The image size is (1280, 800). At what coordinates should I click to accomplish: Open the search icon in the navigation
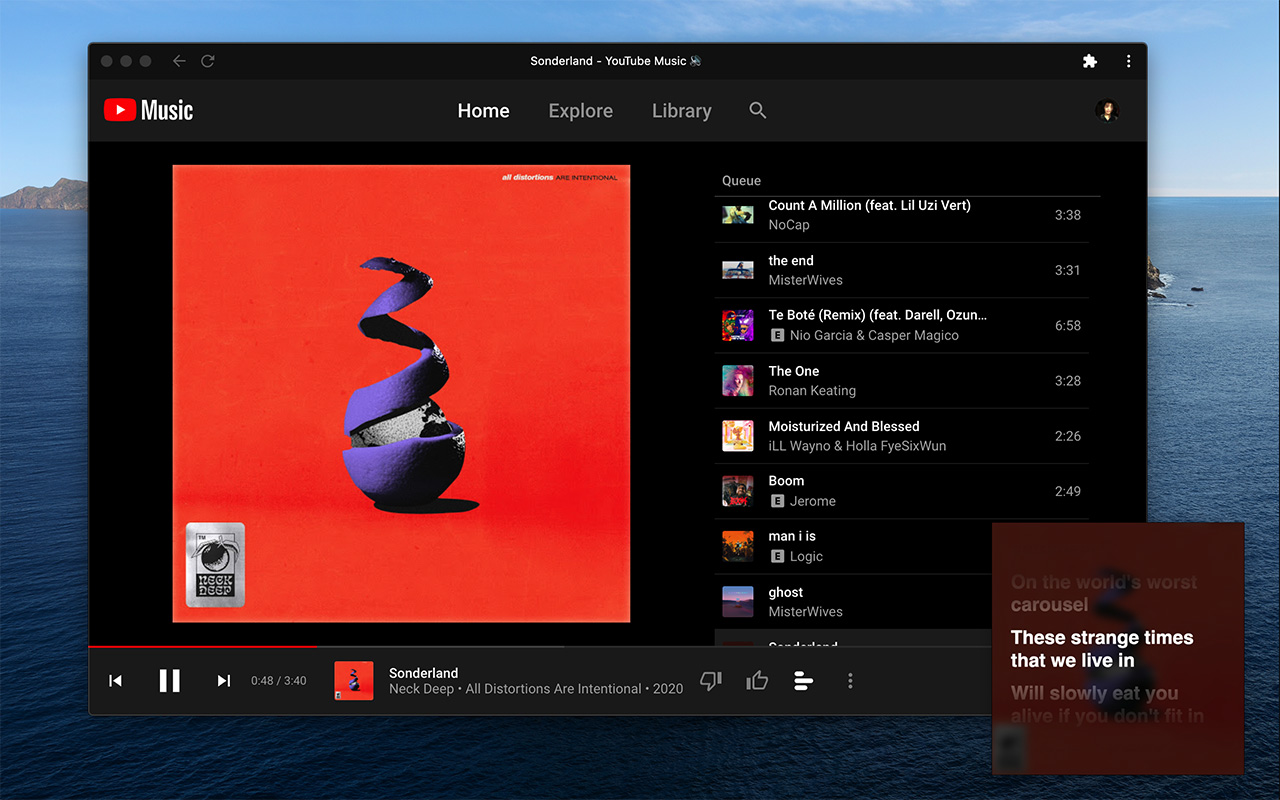758,111
